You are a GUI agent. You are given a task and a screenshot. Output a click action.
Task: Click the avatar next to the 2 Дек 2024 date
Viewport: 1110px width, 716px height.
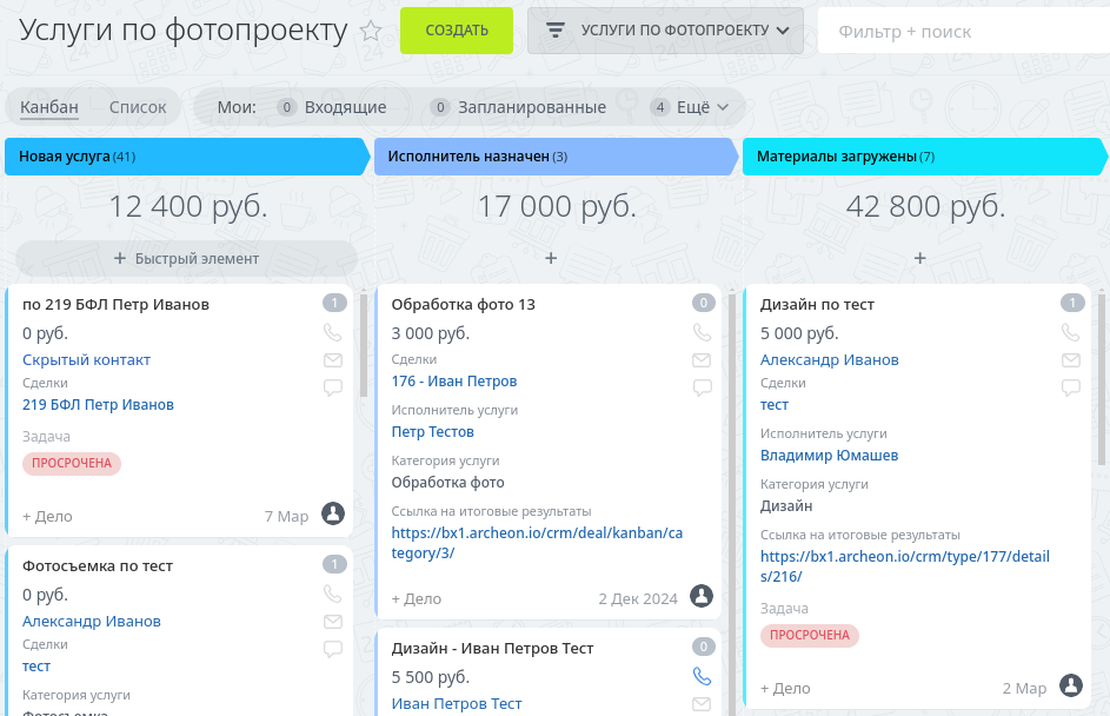point(701,596)
